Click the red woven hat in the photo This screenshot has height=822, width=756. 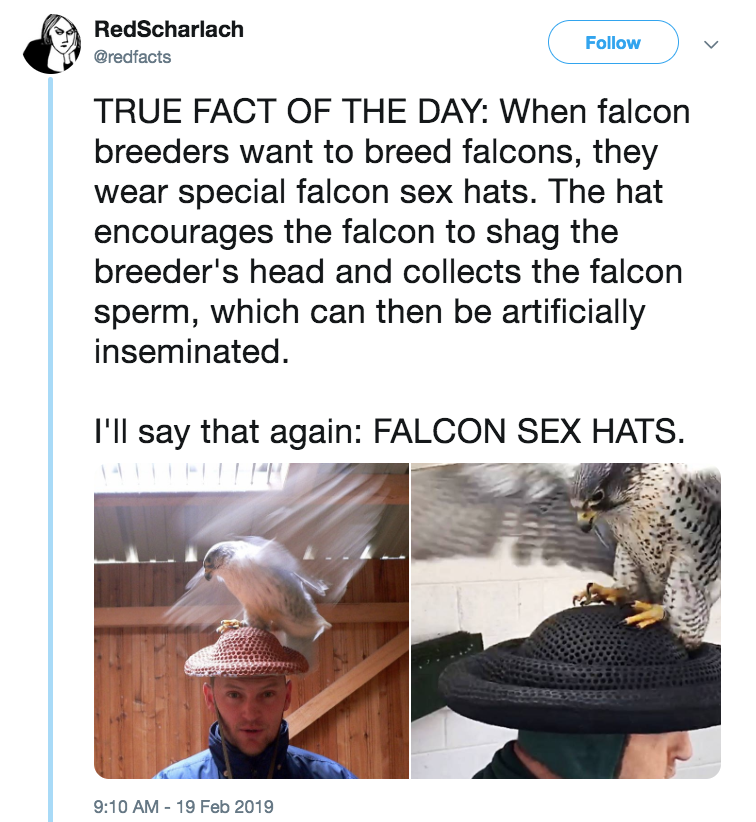[x=246, y=653]
